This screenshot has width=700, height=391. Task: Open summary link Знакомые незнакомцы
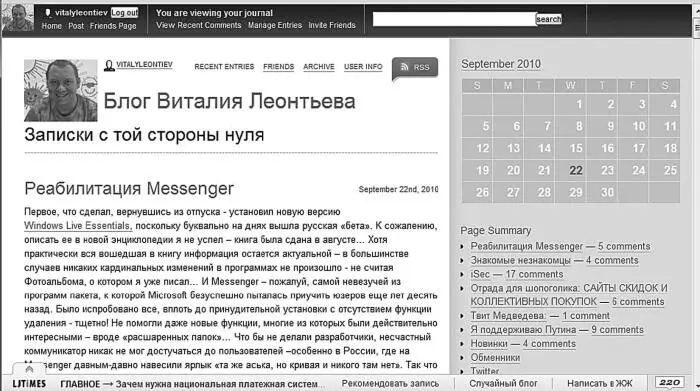pyautogui.click(x=521, y=260)
